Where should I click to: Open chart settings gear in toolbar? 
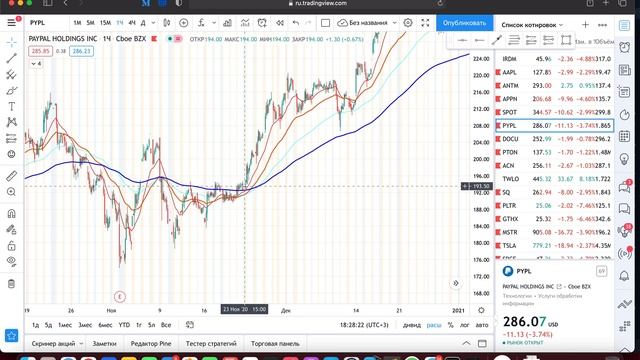[x=408, y=23]
